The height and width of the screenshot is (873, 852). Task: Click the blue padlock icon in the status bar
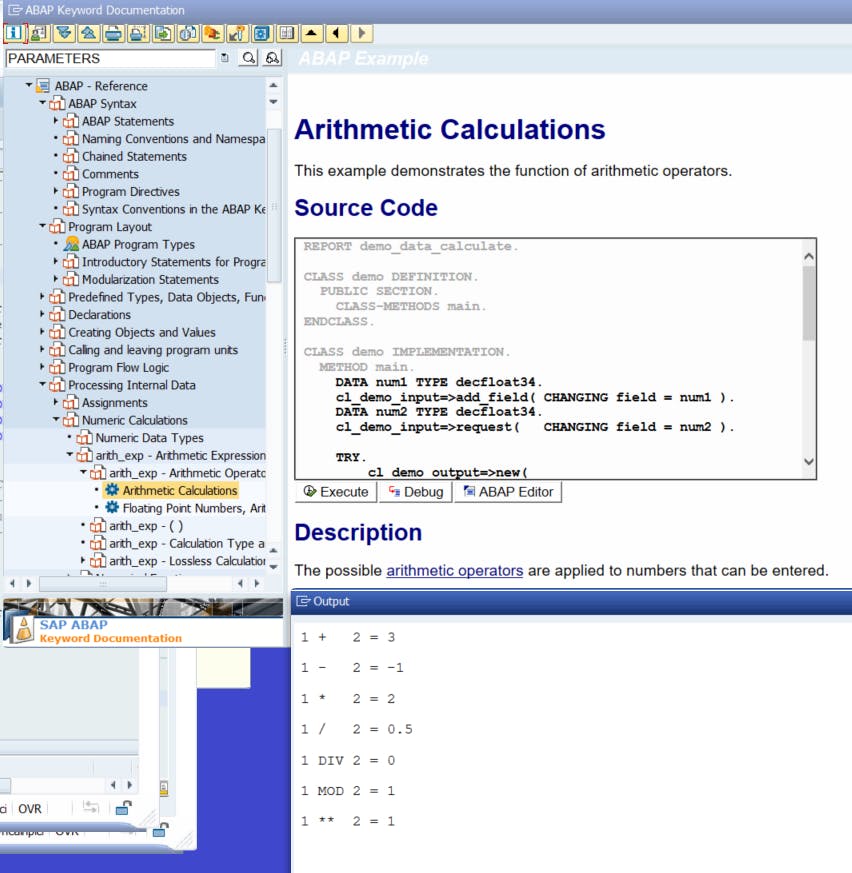tap(124, 808)
